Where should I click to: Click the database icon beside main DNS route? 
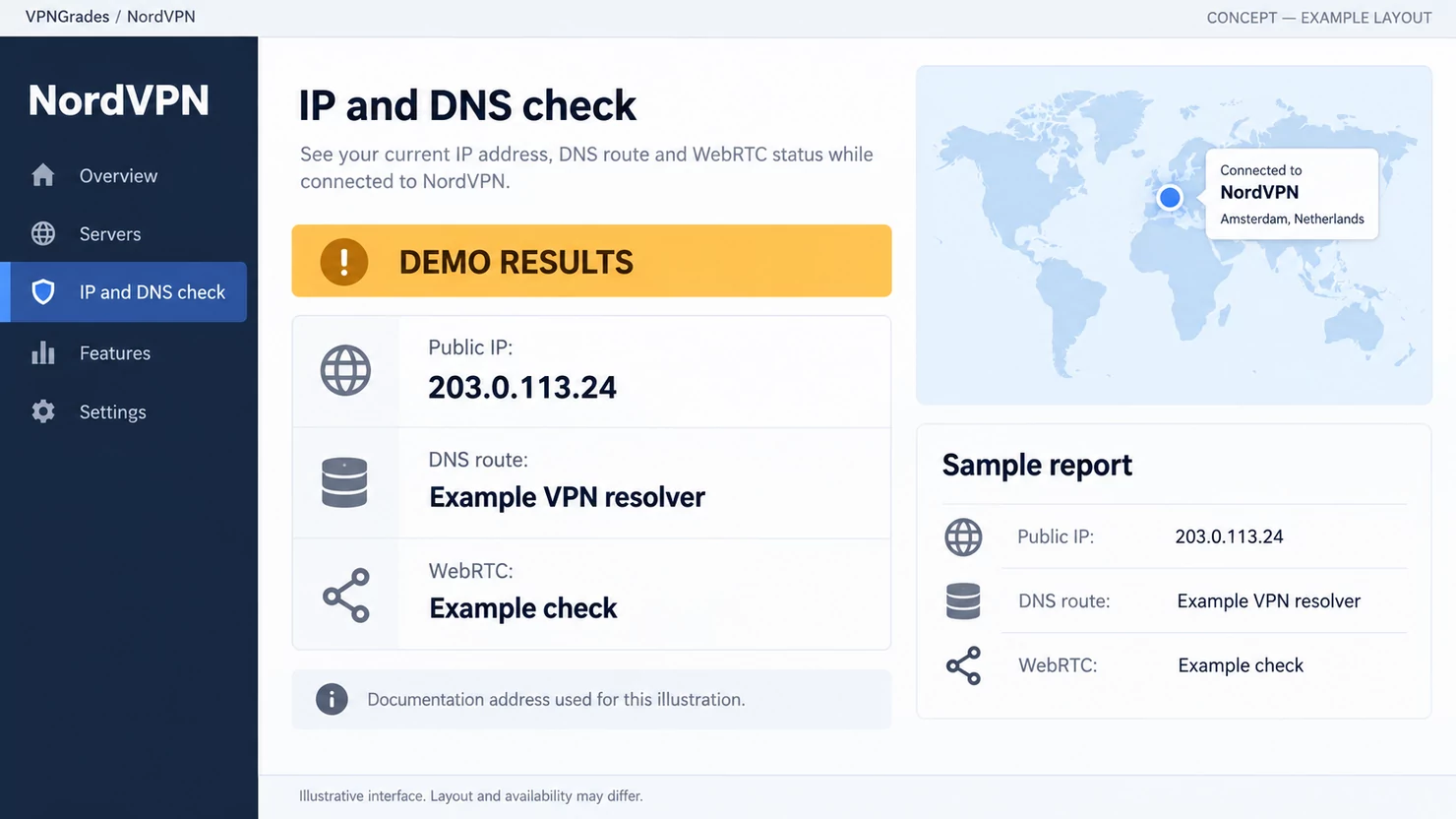(x=344, y=482)
